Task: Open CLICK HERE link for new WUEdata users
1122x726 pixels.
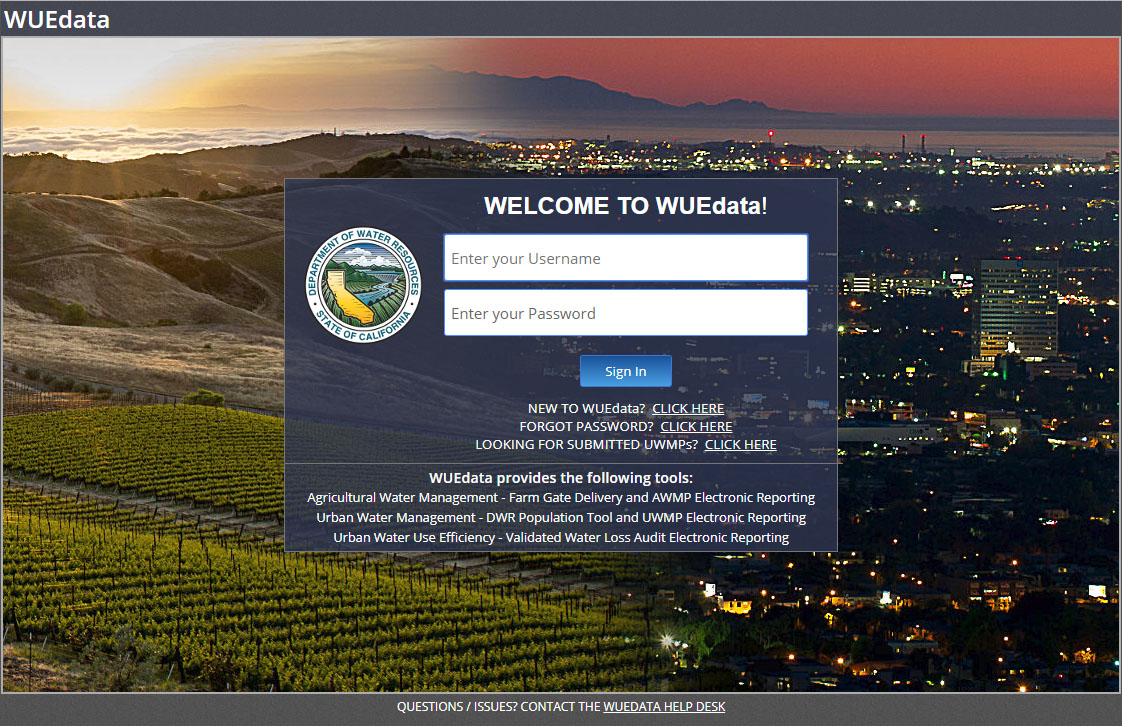Action: tap(688, 408)
